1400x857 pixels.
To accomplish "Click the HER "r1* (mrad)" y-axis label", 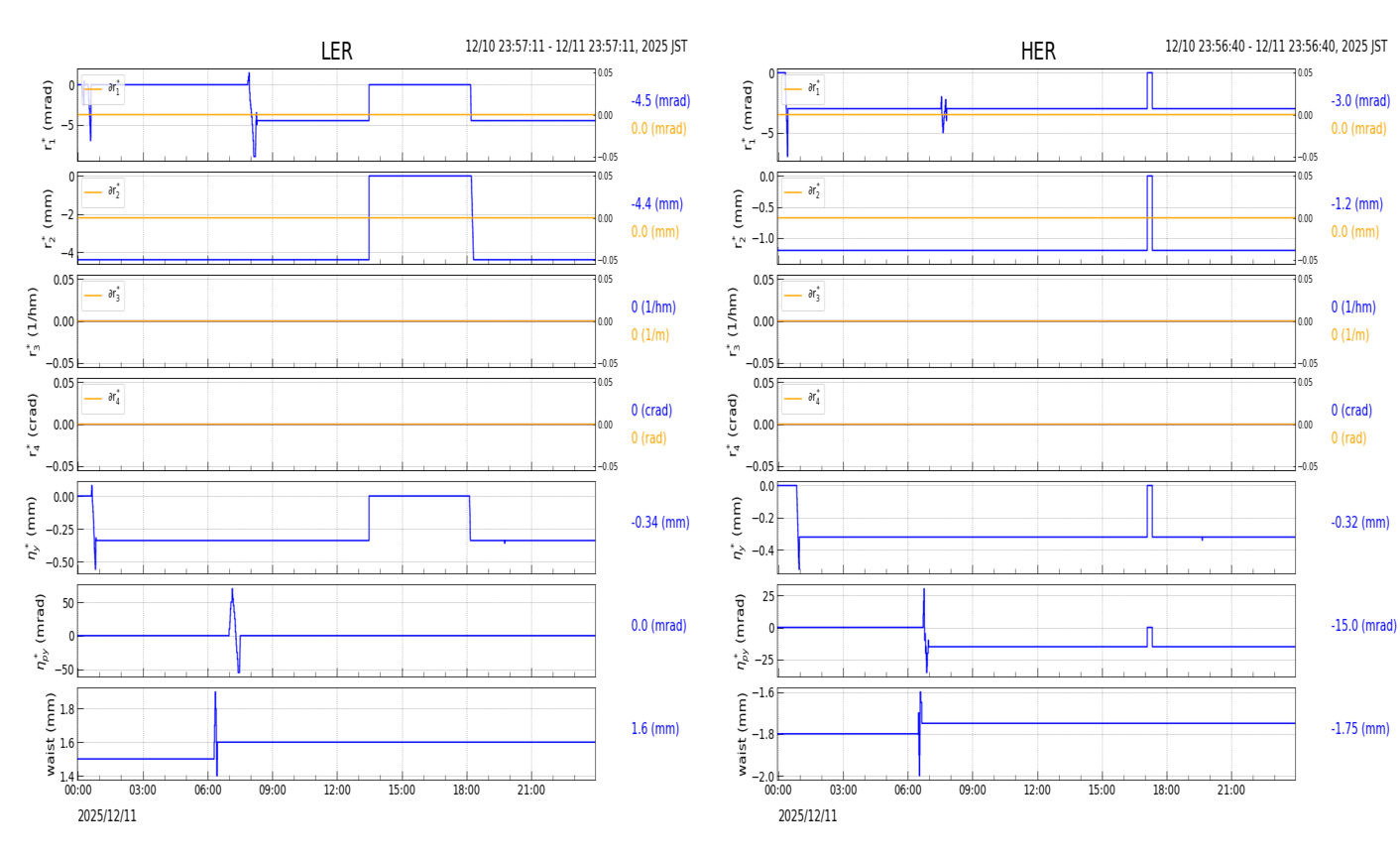I will 748,115.
